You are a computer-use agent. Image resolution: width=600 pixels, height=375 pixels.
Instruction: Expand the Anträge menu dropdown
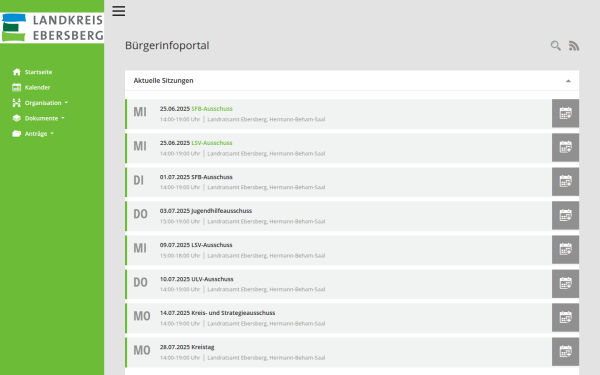[52, 134]
